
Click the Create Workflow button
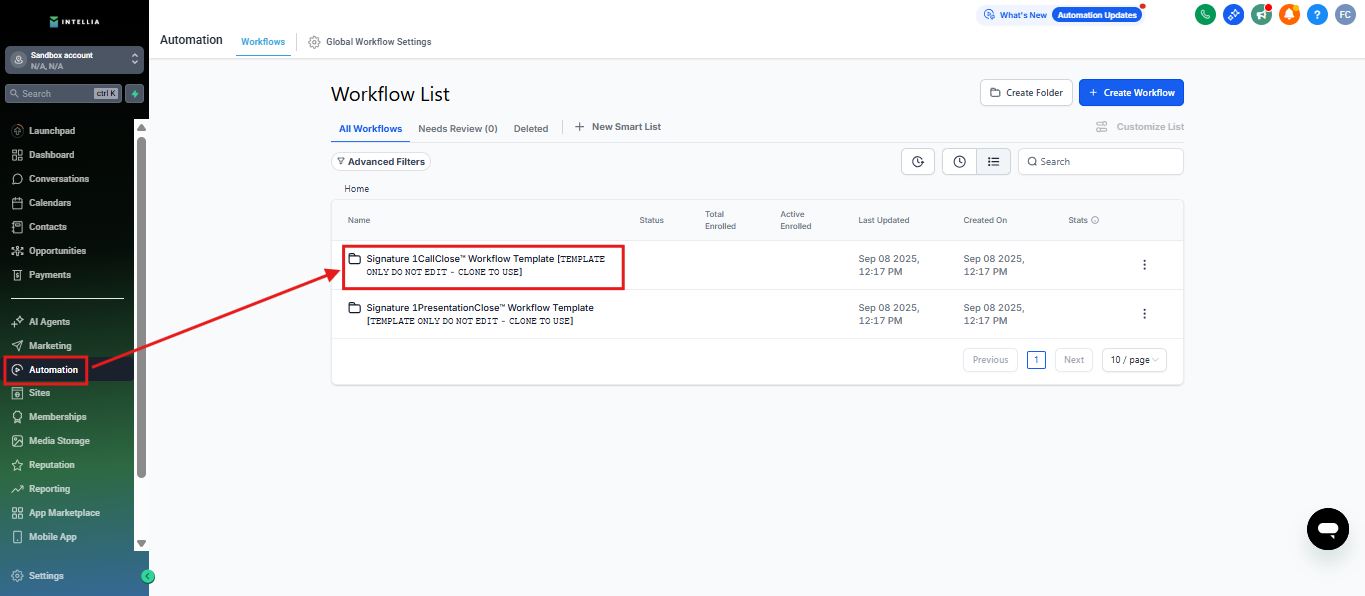(1131, 93)
